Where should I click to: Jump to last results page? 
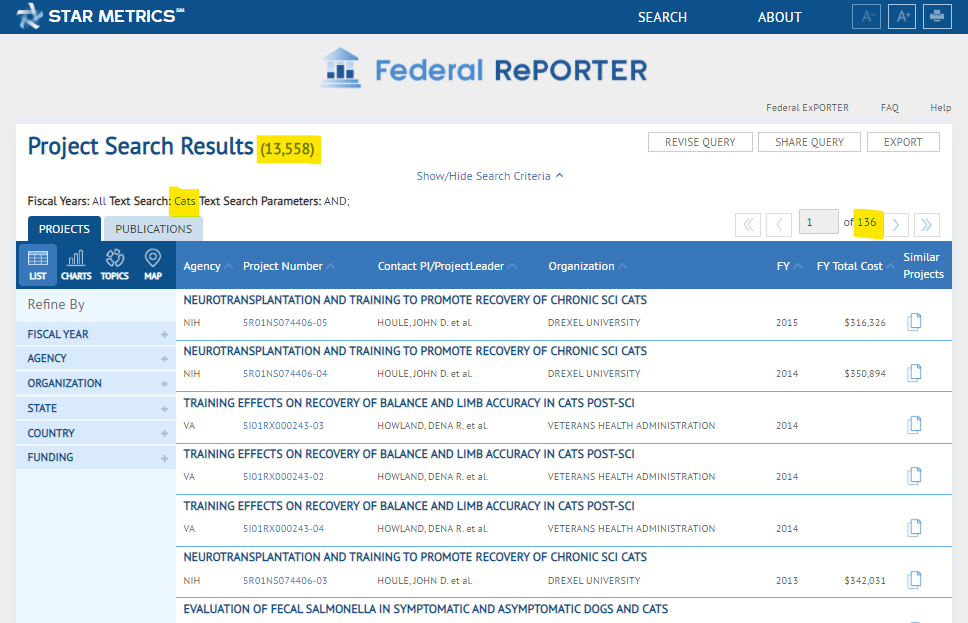coord(927,224)
